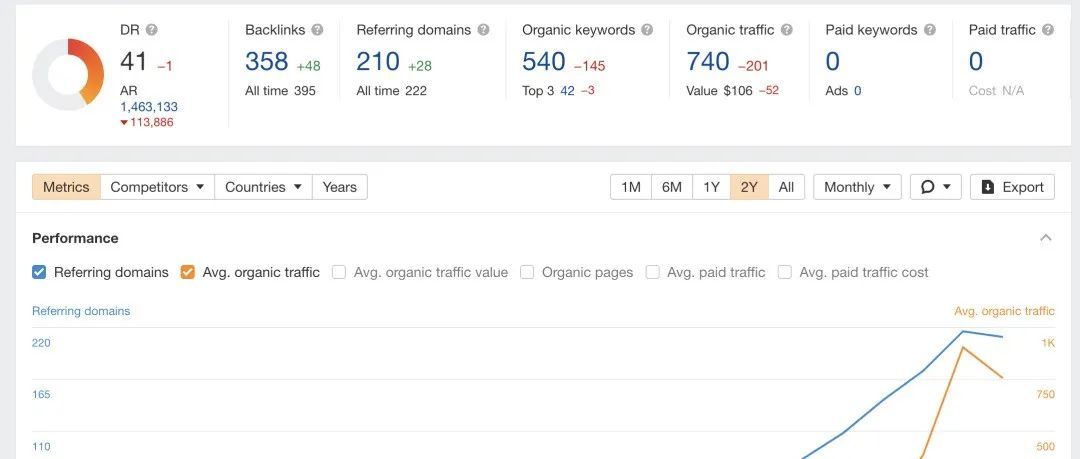Switch to the Years tab
The width and height of the screenshot is (1080, 459).
pyautogui.click(x=339, y=187)
